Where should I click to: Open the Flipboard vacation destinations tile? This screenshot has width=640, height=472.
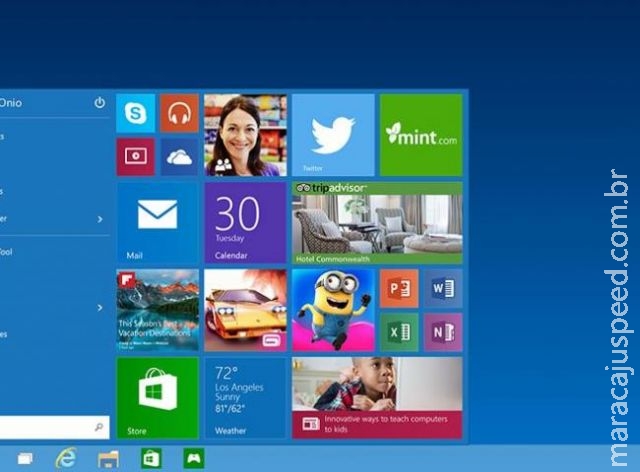click(158, 310)
